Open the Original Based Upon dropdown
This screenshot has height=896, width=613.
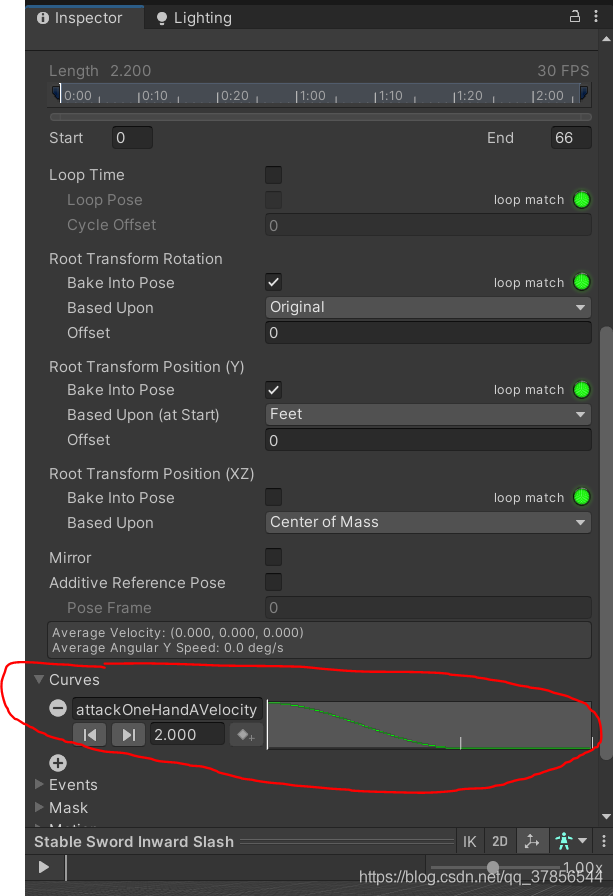point(428,307)
